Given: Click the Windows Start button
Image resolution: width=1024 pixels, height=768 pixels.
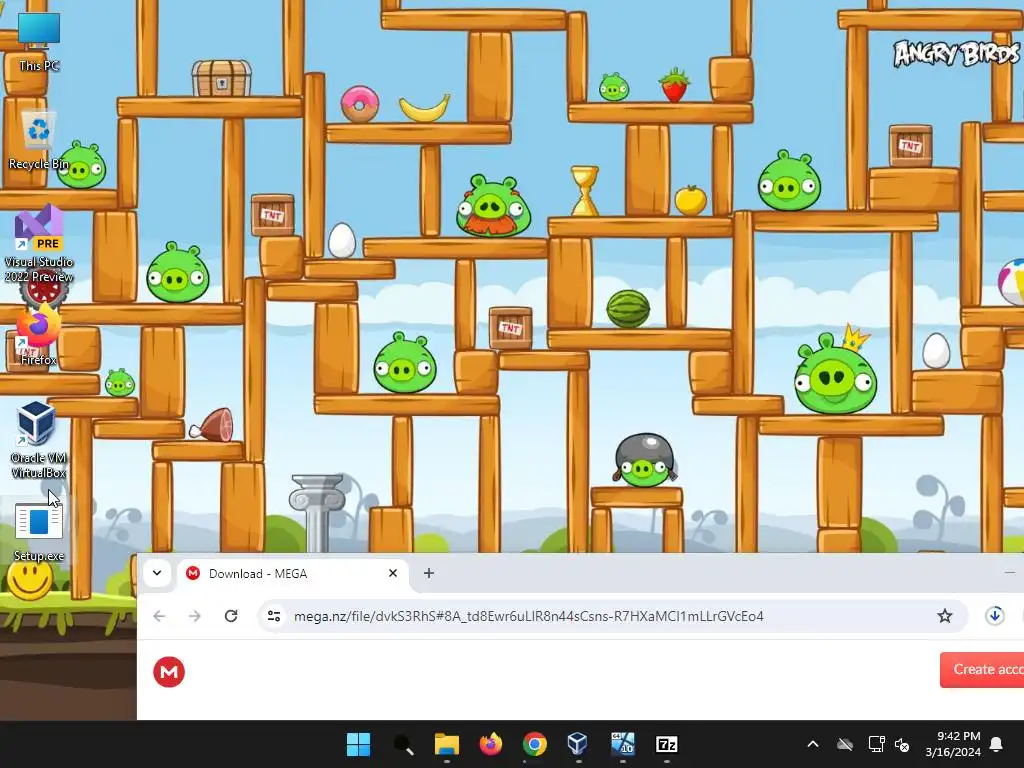Looking at the screenshot, I should pyautogui.click(x=358, y=744).
